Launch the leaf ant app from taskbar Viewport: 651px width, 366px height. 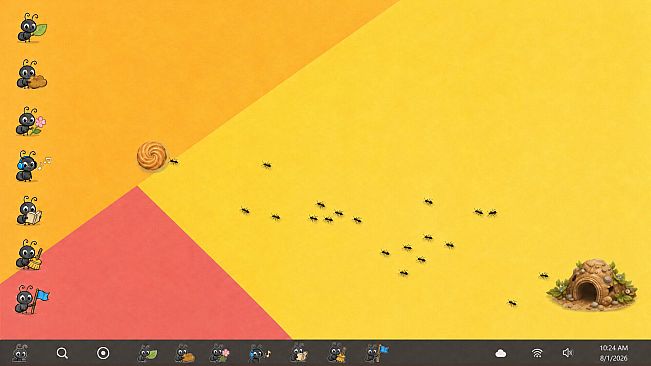click(x=147, y=354)
